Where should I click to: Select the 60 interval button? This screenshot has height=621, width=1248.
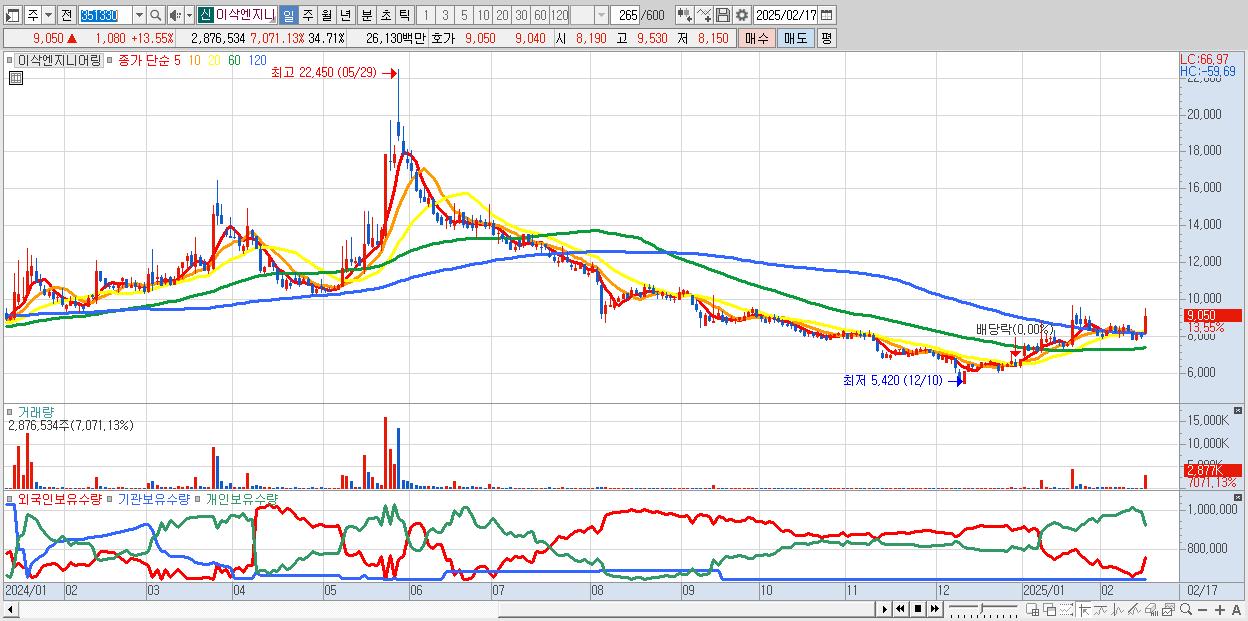540,15
